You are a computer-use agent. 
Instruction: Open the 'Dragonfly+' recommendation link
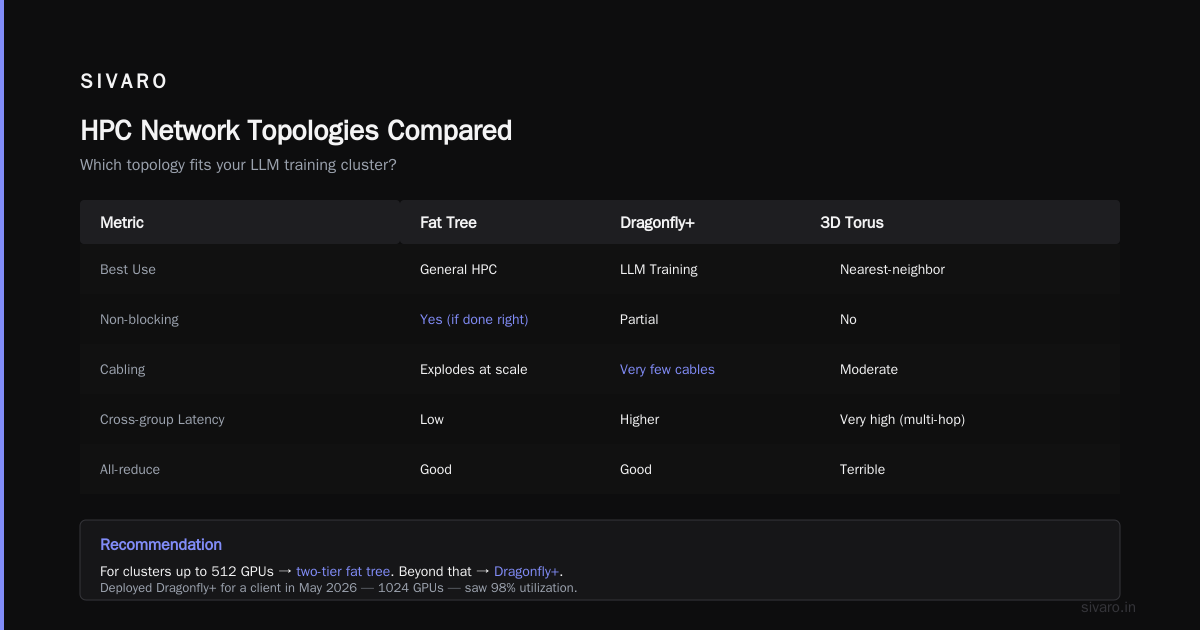(x=526, y=571)
